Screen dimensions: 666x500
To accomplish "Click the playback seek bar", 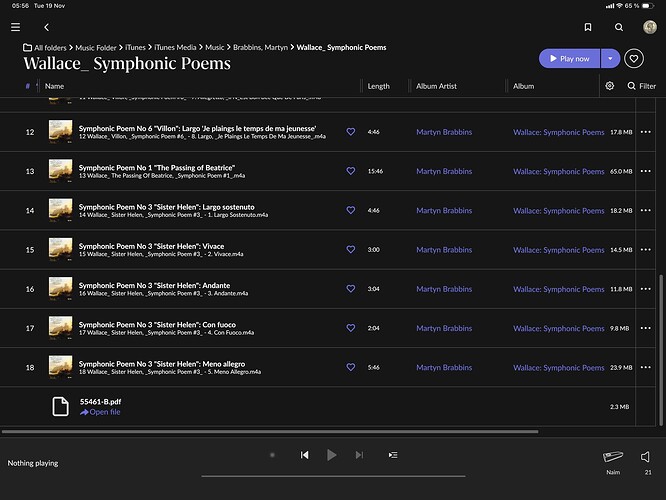I will (x=333, y=476).
